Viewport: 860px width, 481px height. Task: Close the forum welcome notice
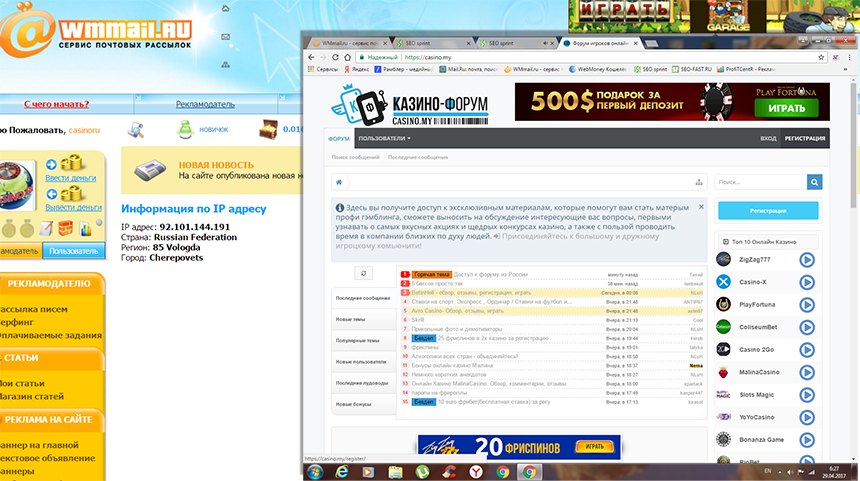pos(701,207)
